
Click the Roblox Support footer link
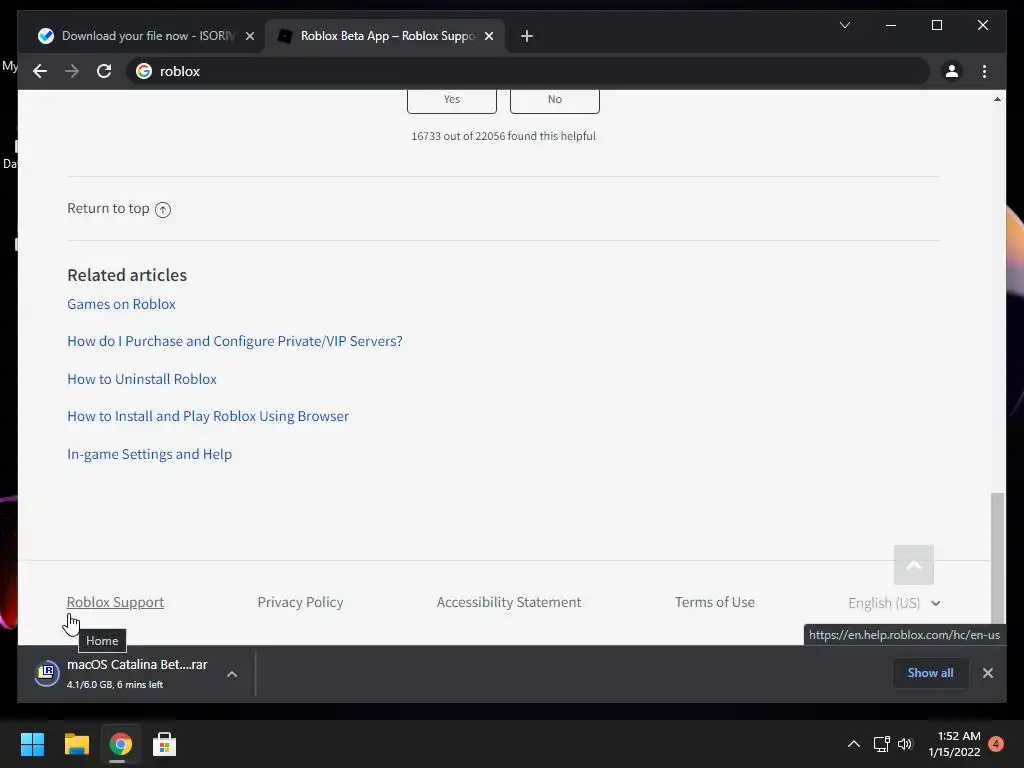pos(116,602)
